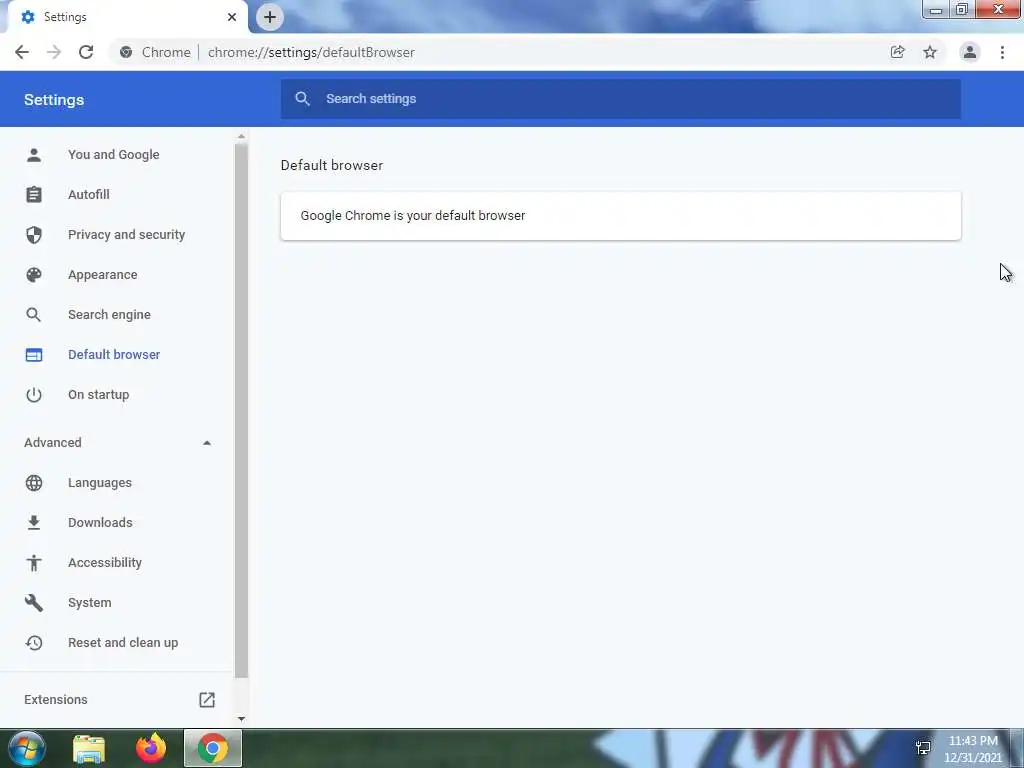1024x768 pixels.
Task: Click the Extensions external link icon
Action: click(207, 699)
